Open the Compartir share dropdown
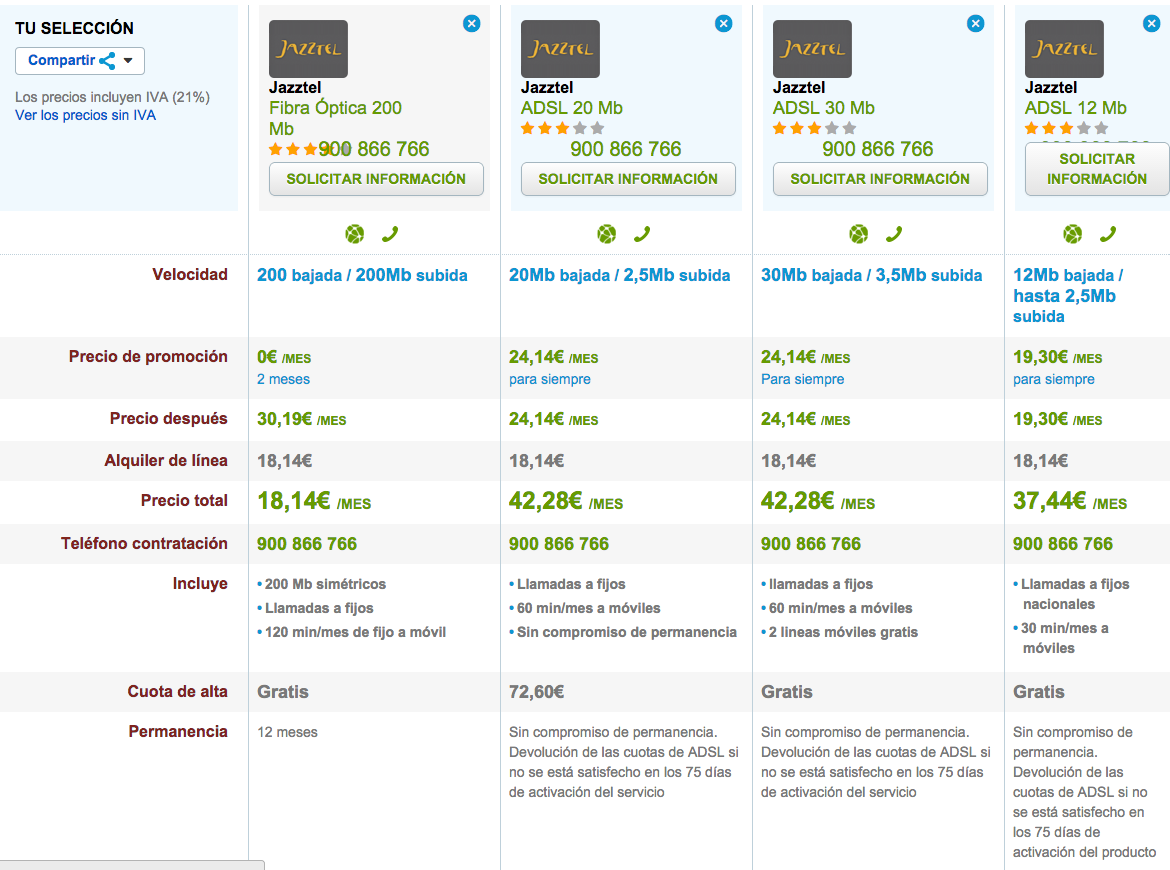Viewport: 1170px width, 870px height. click(x=80, y=60)
